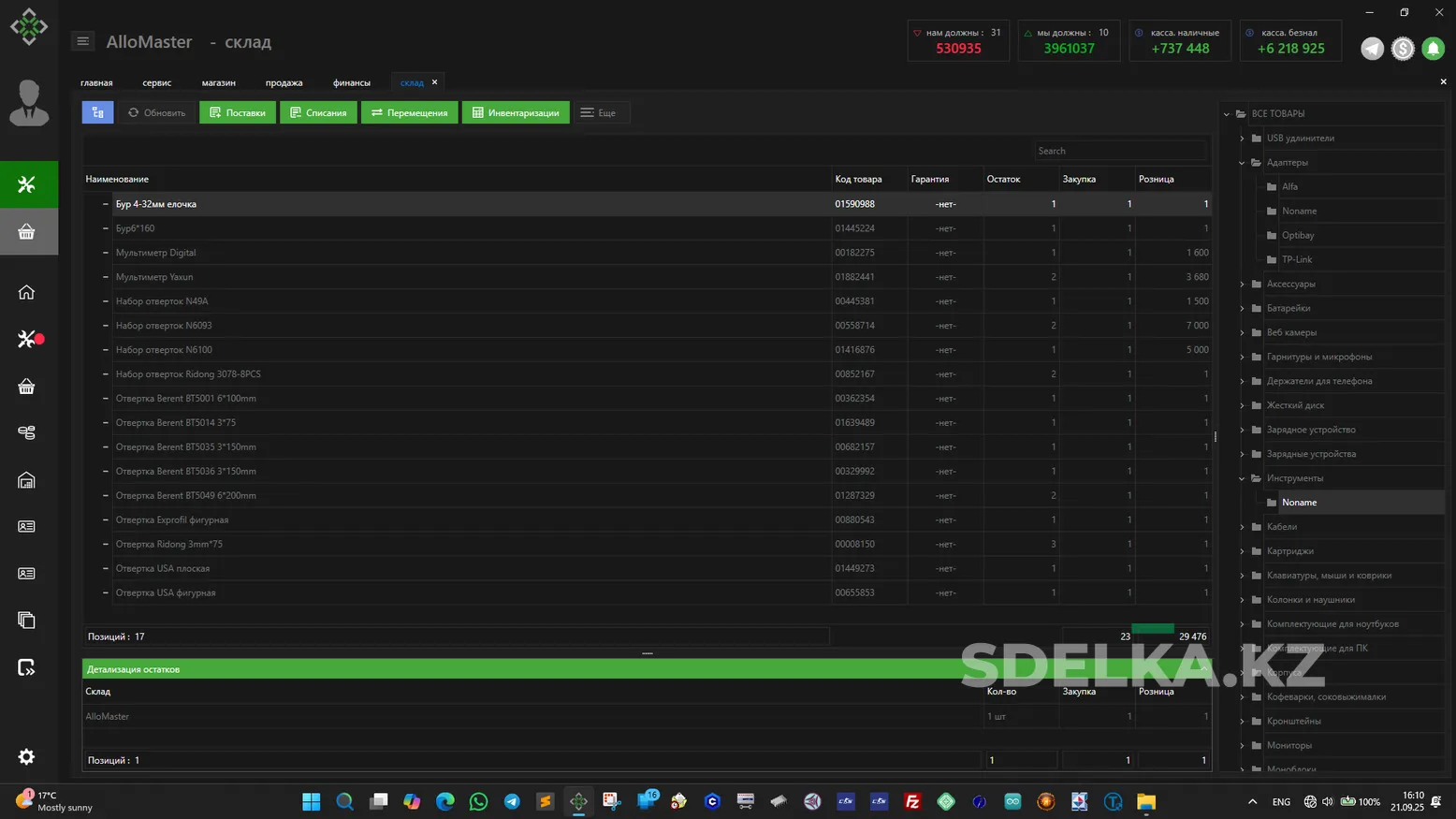Collapse the Адаптеры folder

[1243, 163]
